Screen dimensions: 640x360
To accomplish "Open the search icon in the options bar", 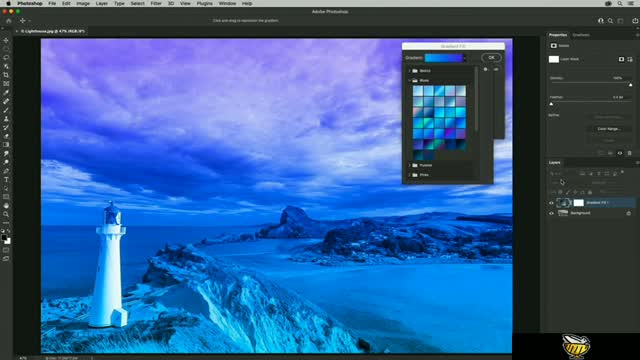I will [x=610, y=21].
